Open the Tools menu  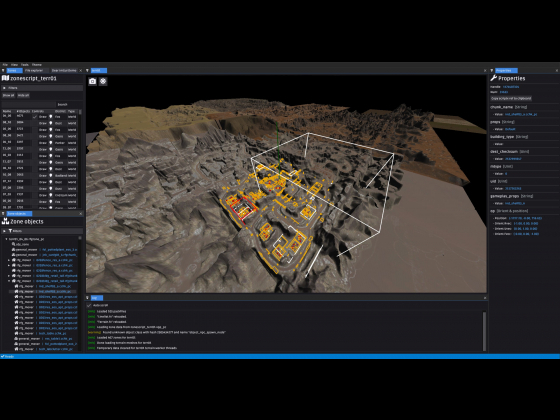(x=25, y=65)
